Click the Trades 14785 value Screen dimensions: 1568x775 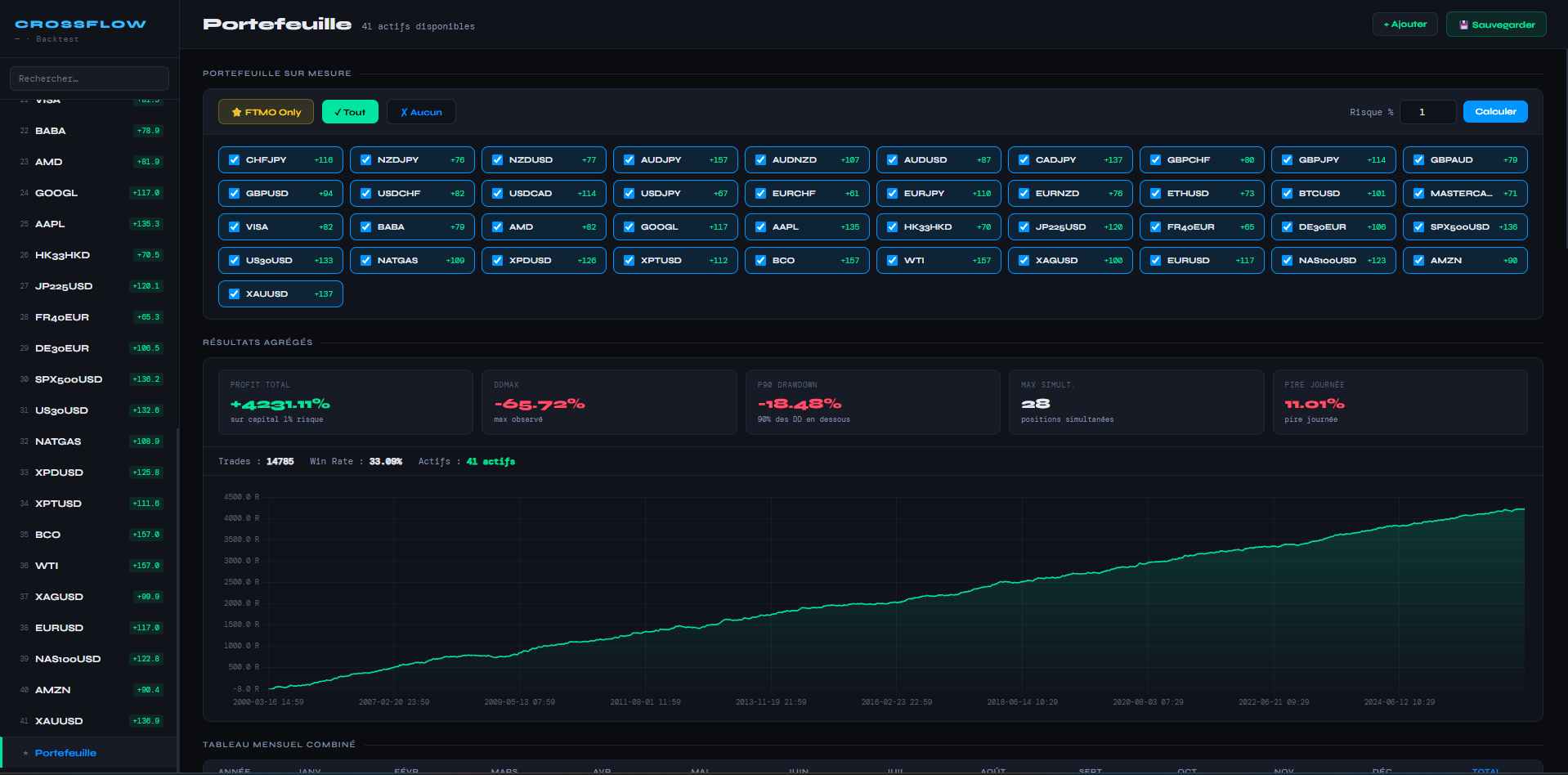pos(280,462)
